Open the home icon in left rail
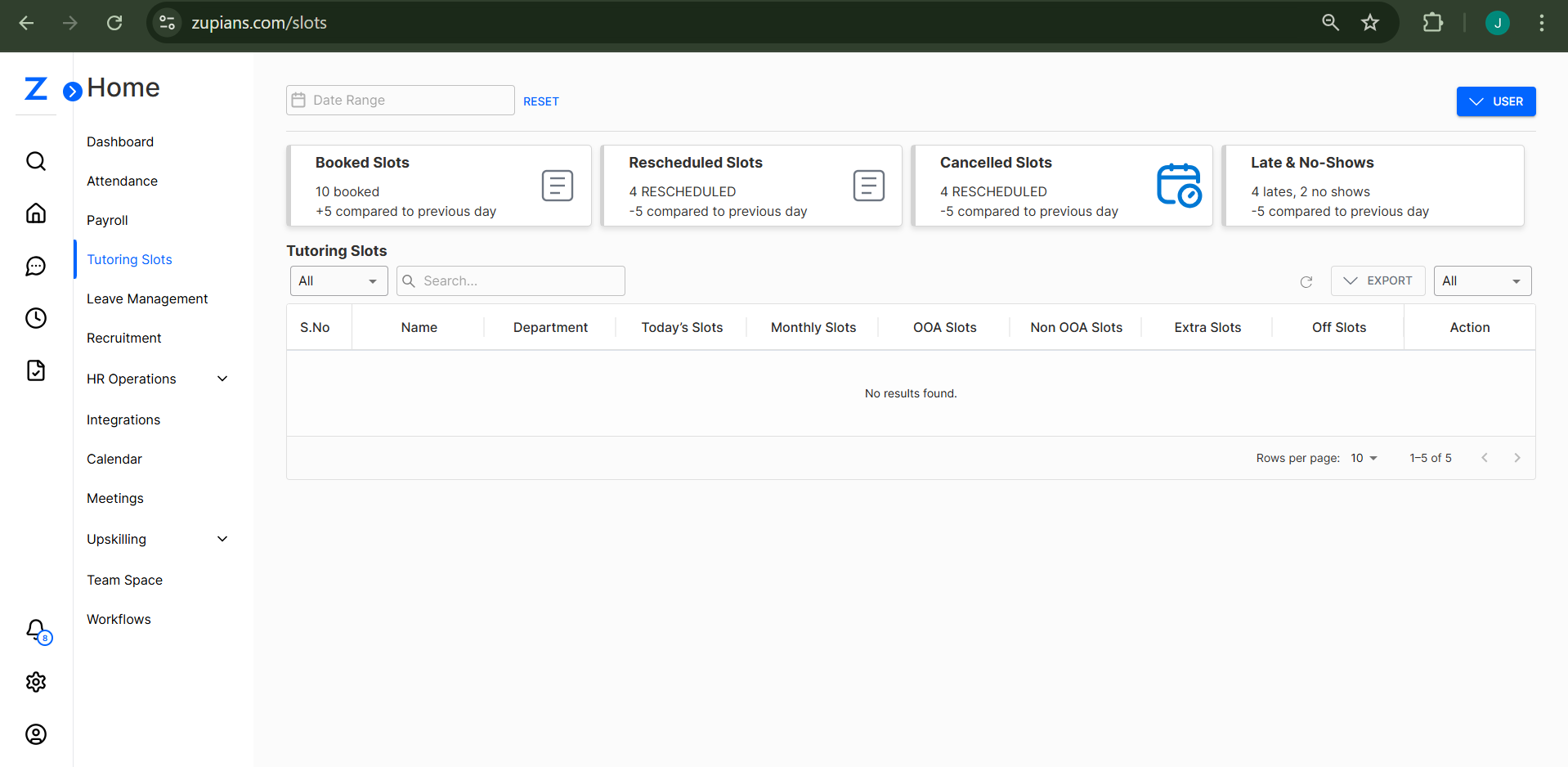Screen dimensions: 1568x767 pos(36,213)
